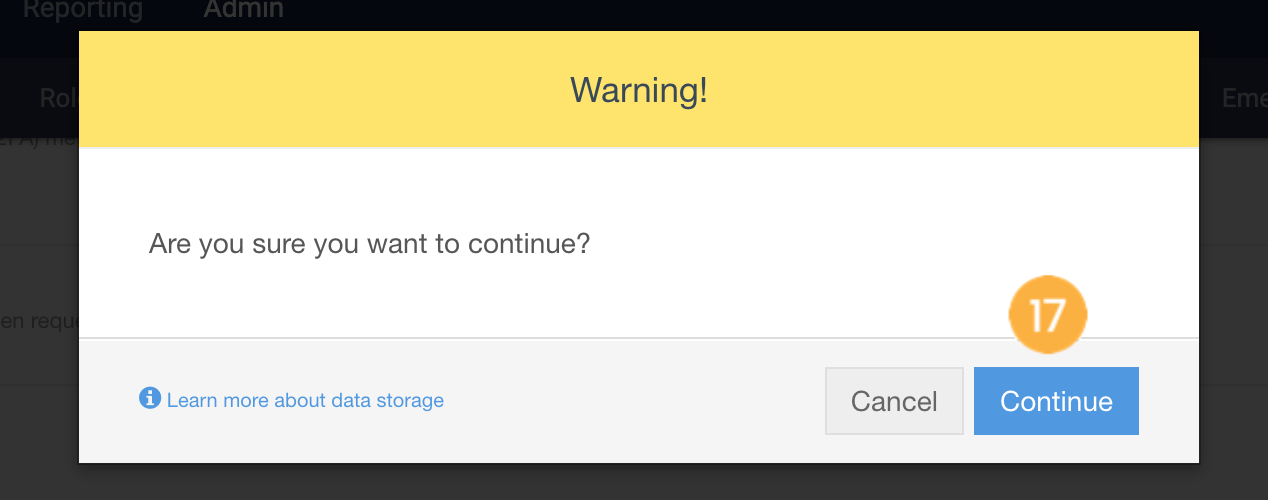Image resolution: width=1268 pixels, height=500 pixels.
Task: Select the partially hidden Rol tab
Action: [x=58, y=97]
